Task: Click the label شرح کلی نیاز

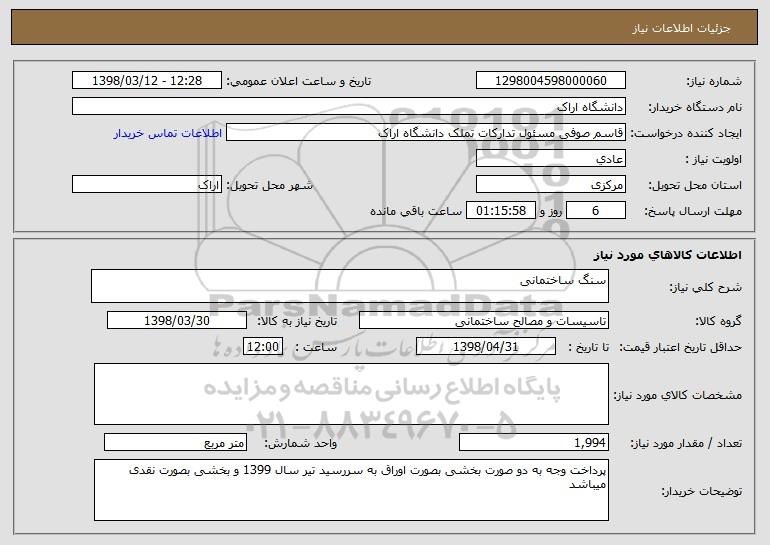Action: [706, 287]
